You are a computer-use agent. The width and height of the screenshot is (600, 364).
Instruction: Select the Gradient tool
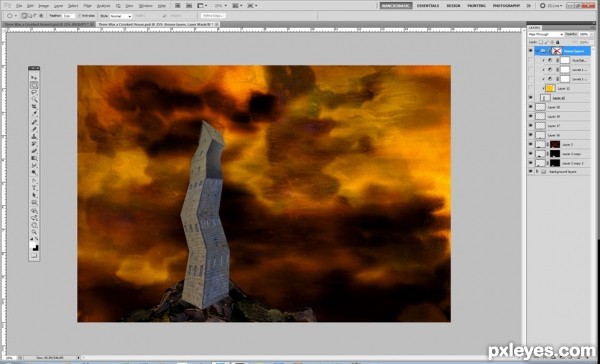[x=34, y=158]
